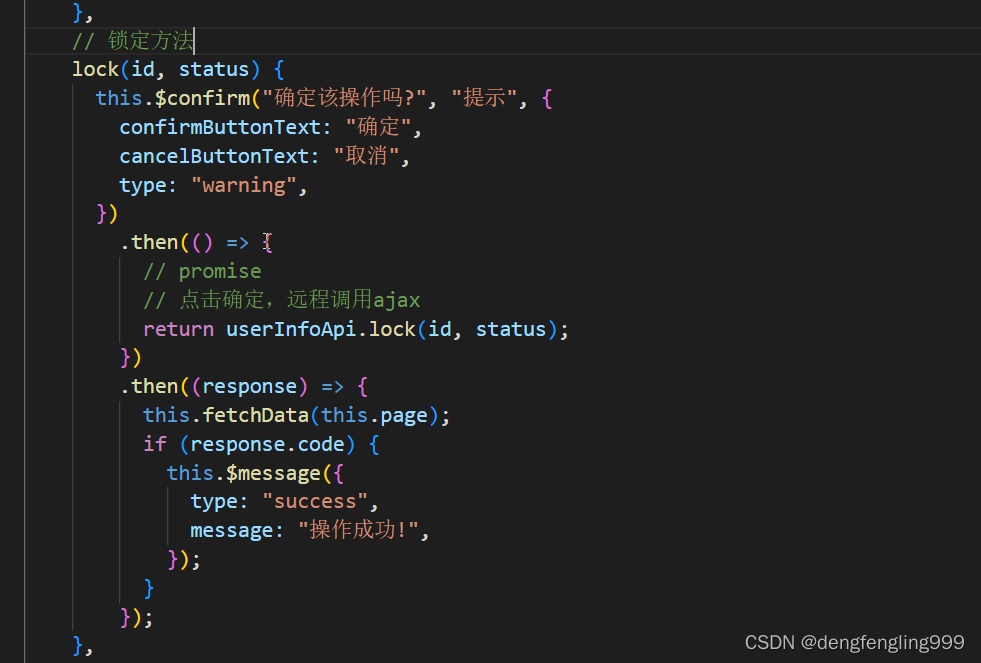Click 'status' parameter in lock declaration
This screenshot has width=981, height=663.
coord(214,69)
